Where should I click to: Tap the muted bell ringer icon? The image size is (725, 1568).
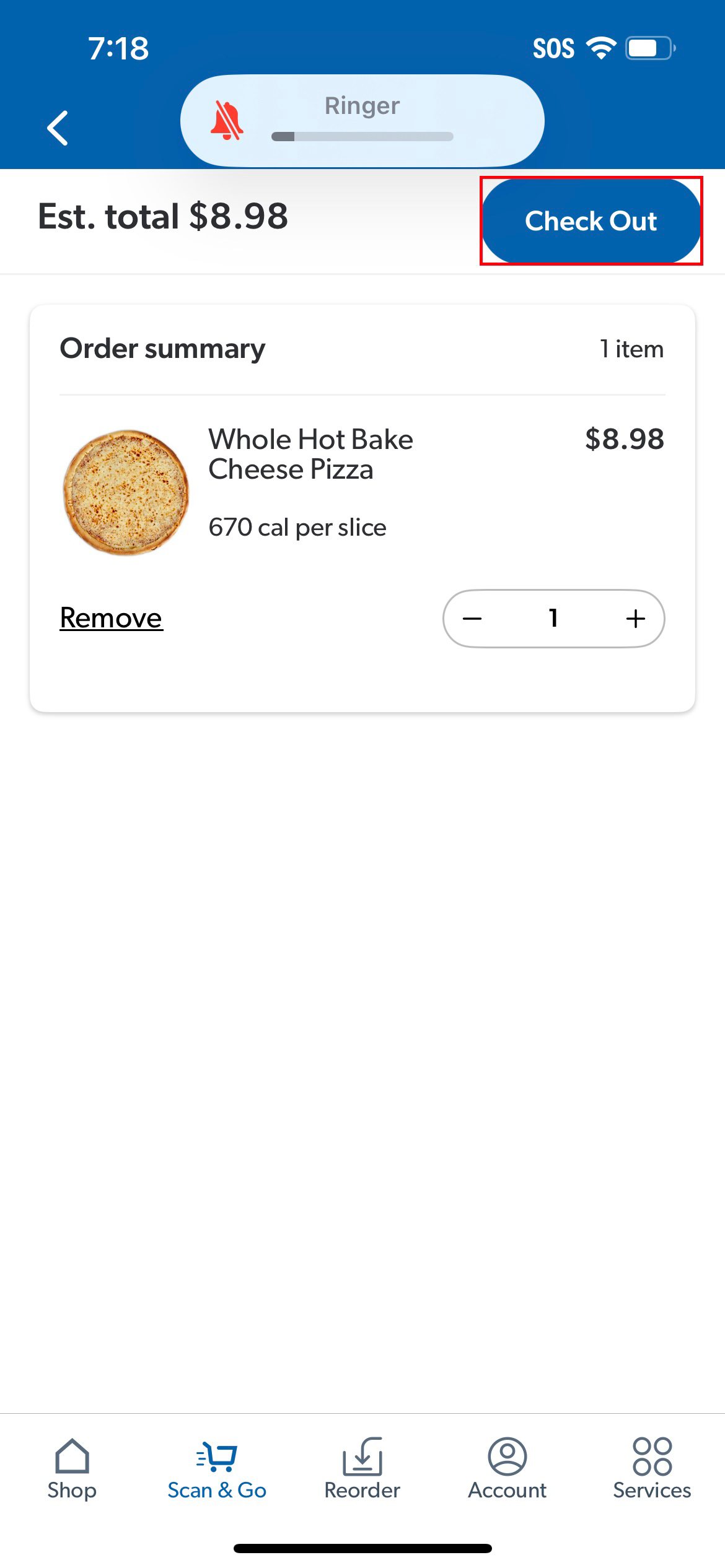(x=226, y=121)
